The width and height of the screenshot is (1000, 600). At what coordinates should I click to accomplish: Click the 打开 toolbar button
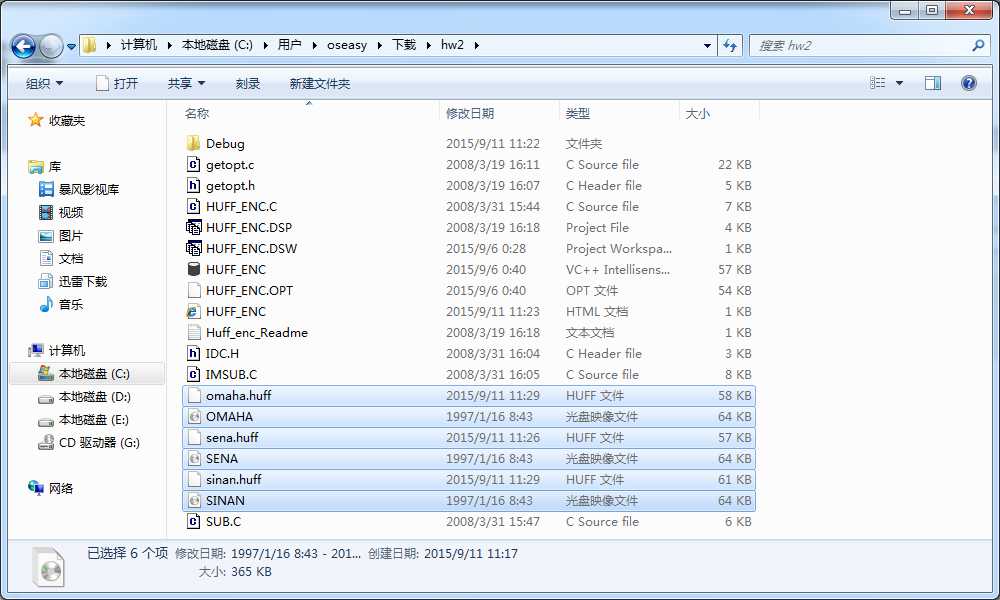coord(117,83)
